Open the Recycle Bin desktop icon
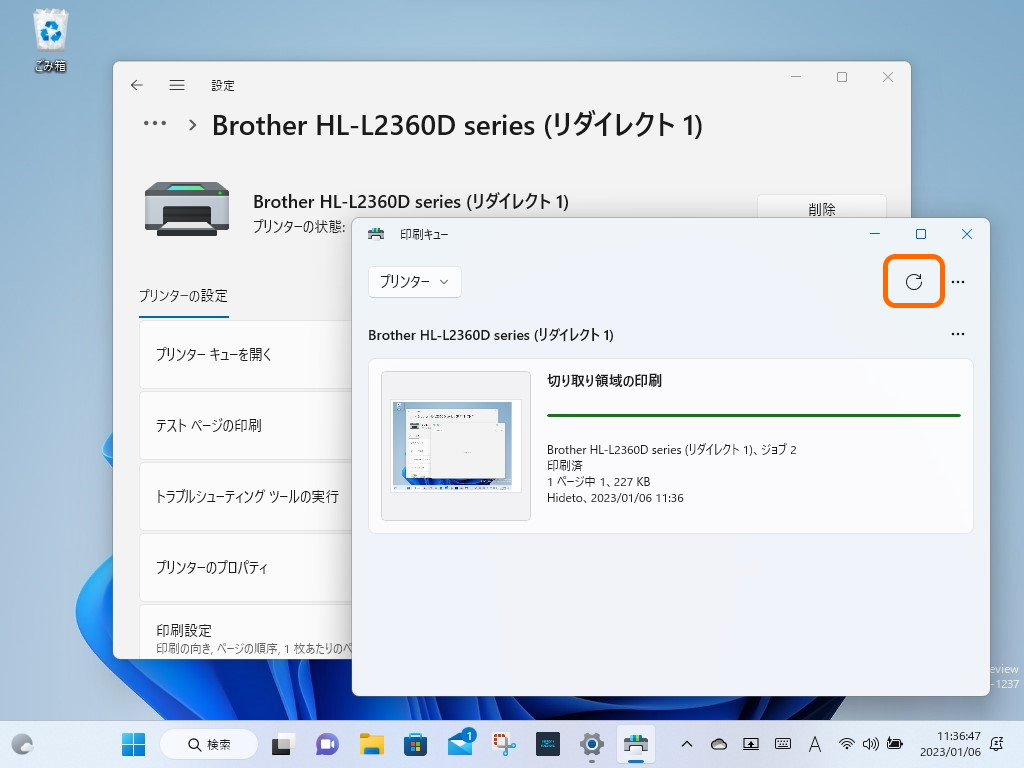This screenshot has height=768, width=1024. pos(50,40)
